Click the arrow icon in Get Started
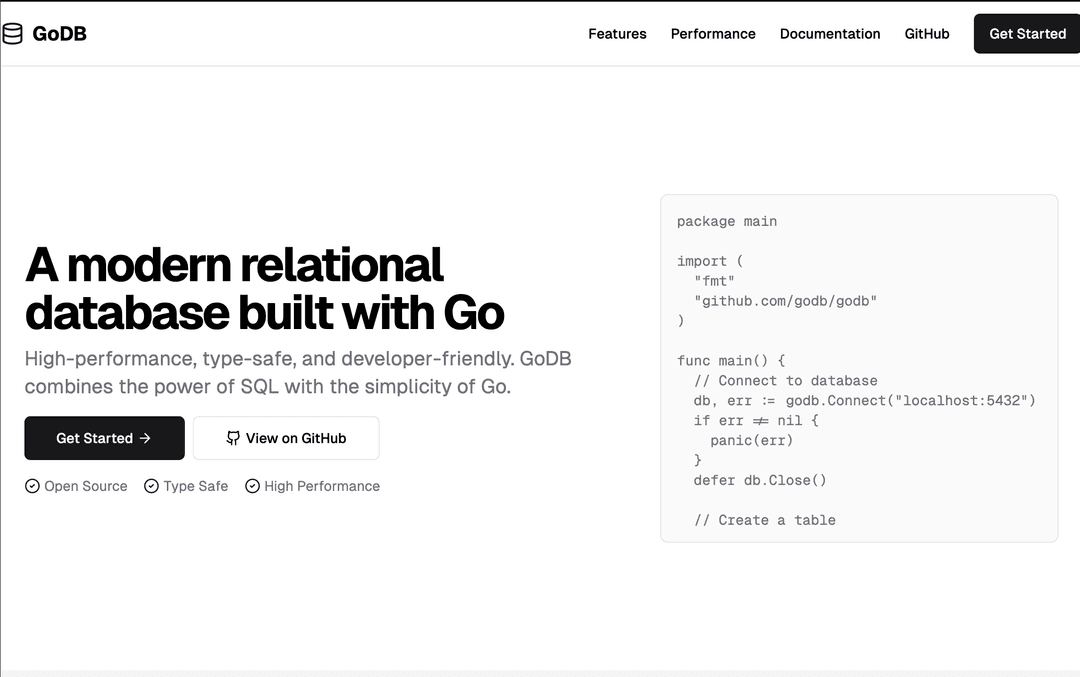Image resolution: width=1080 pixels, height=677 pixels. [145, 438]
